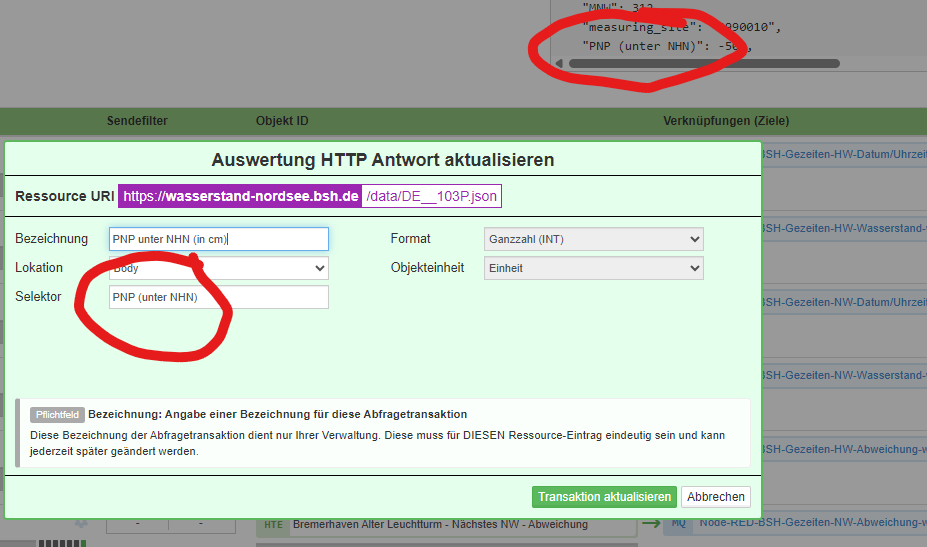
Task: Click the Objekt ID column header
Action: pyautogui.click(x=282, y=121)
